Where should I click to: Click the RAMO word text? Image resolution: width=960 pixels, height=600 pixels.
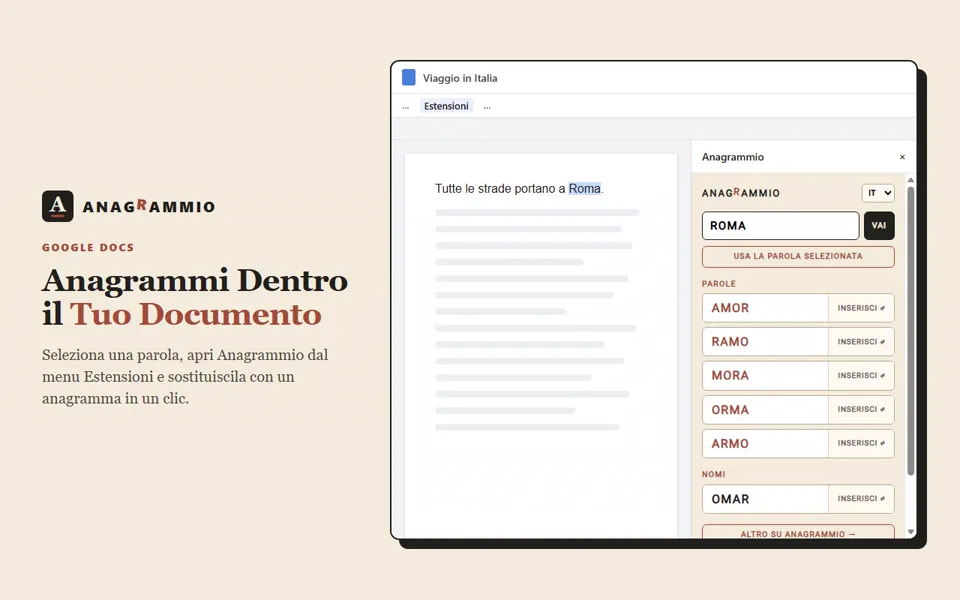(x=730, y=342)
